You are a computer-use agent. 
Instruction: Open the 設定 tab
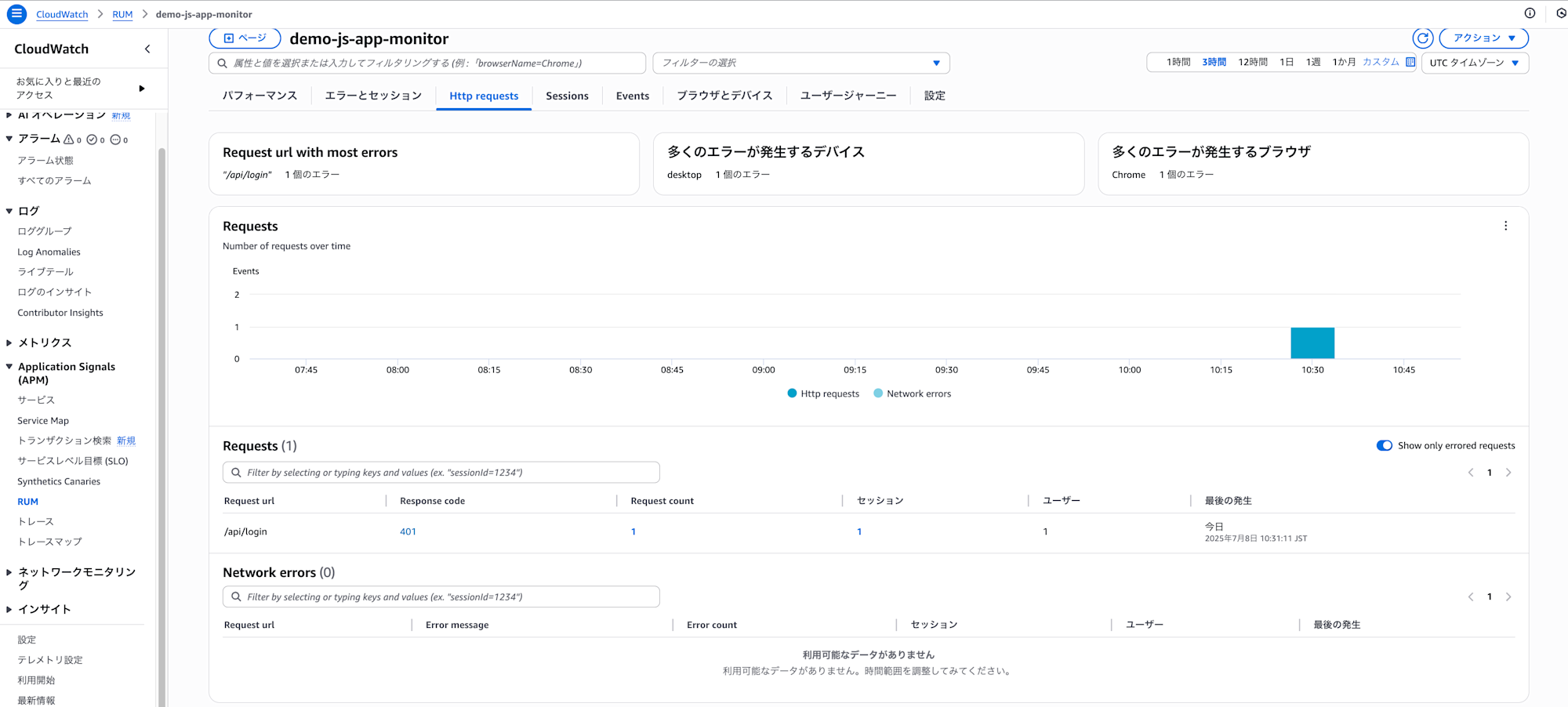coord(935,96)
